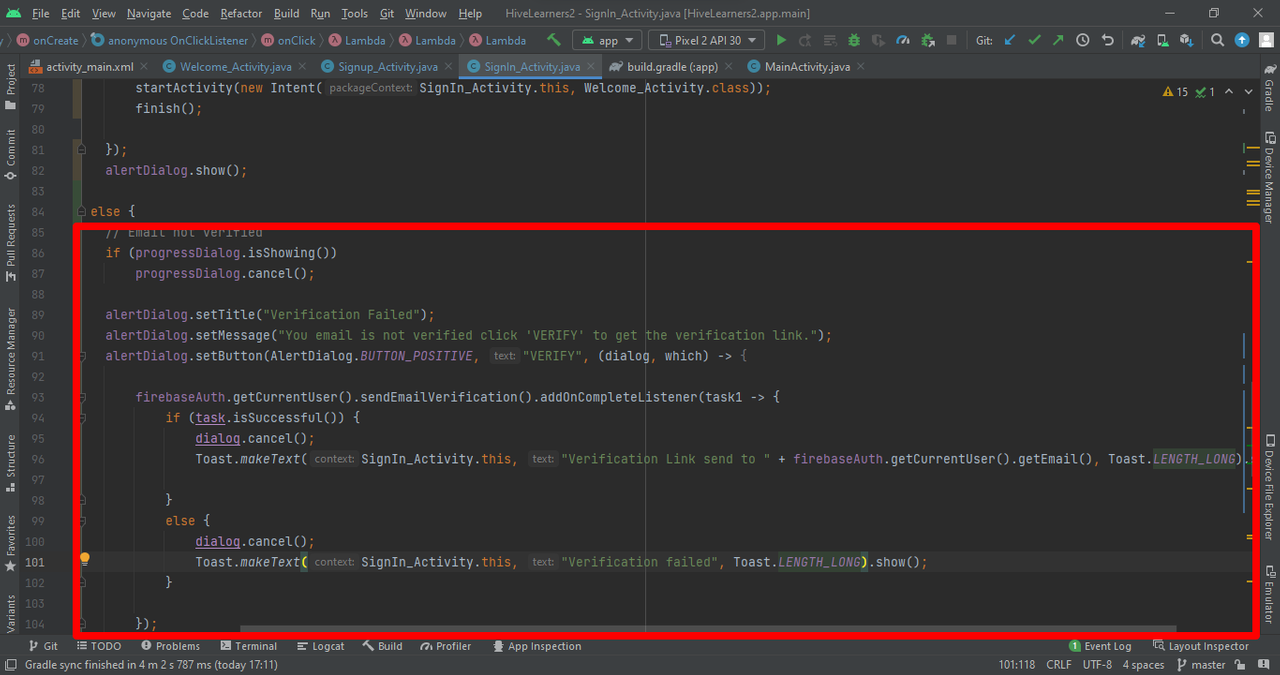The width and height of the screenshot is (1280, 675).
Task: Open the Problems tool window
Action: (x=171, y=646)
